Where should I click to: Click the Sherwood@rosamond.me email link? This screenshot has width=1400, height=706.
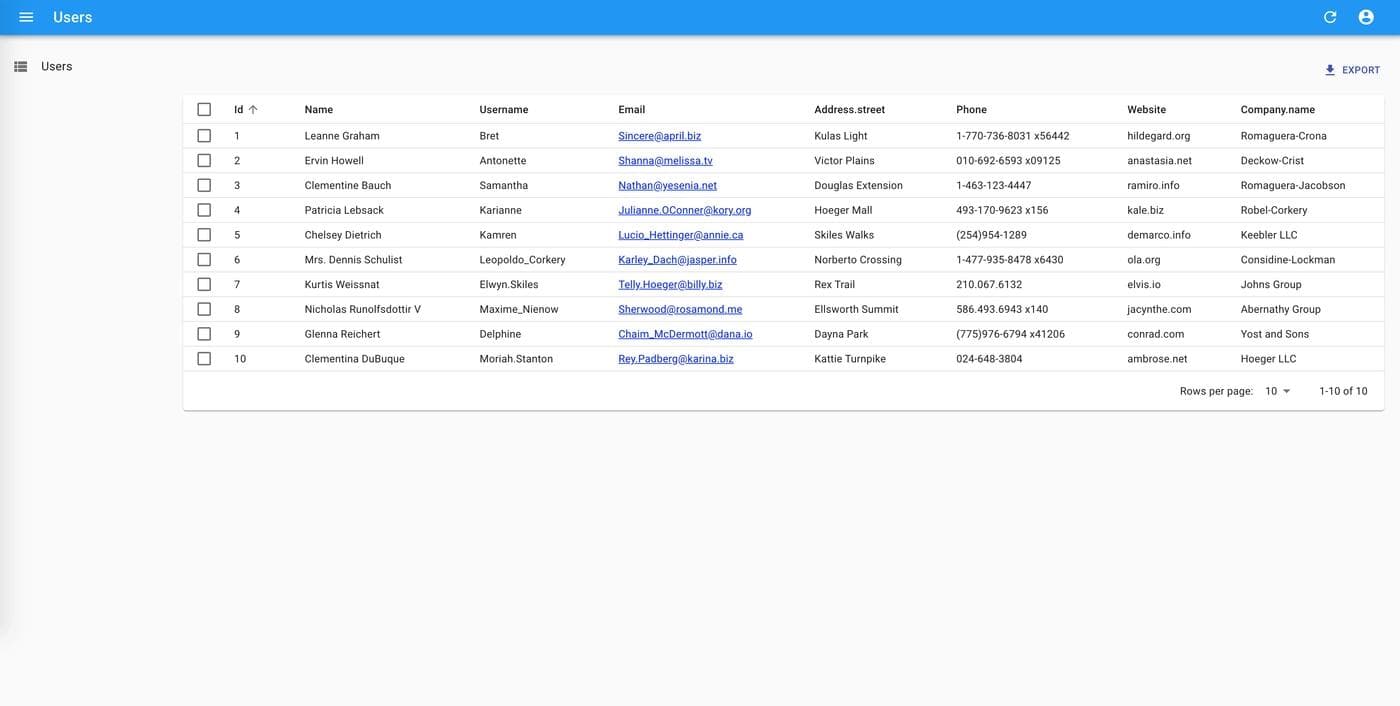[x=680, y=310]
